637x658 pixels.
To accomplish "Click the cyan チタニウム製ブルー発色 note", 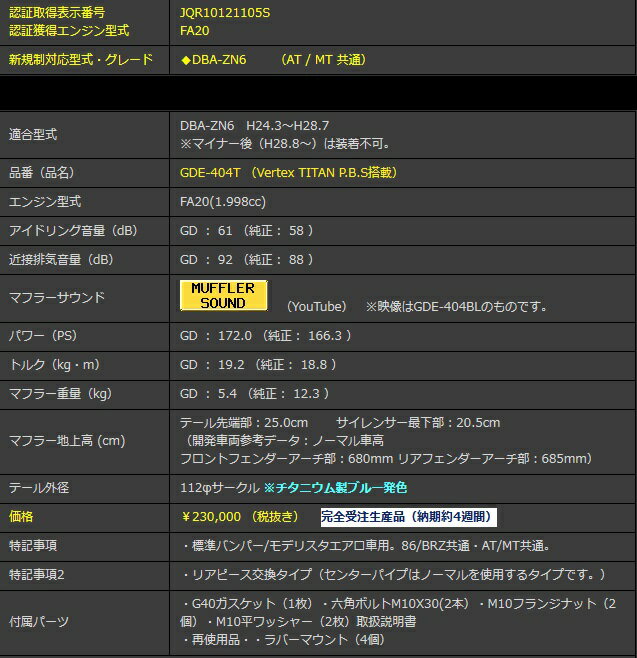I will [x=335, y=487].
